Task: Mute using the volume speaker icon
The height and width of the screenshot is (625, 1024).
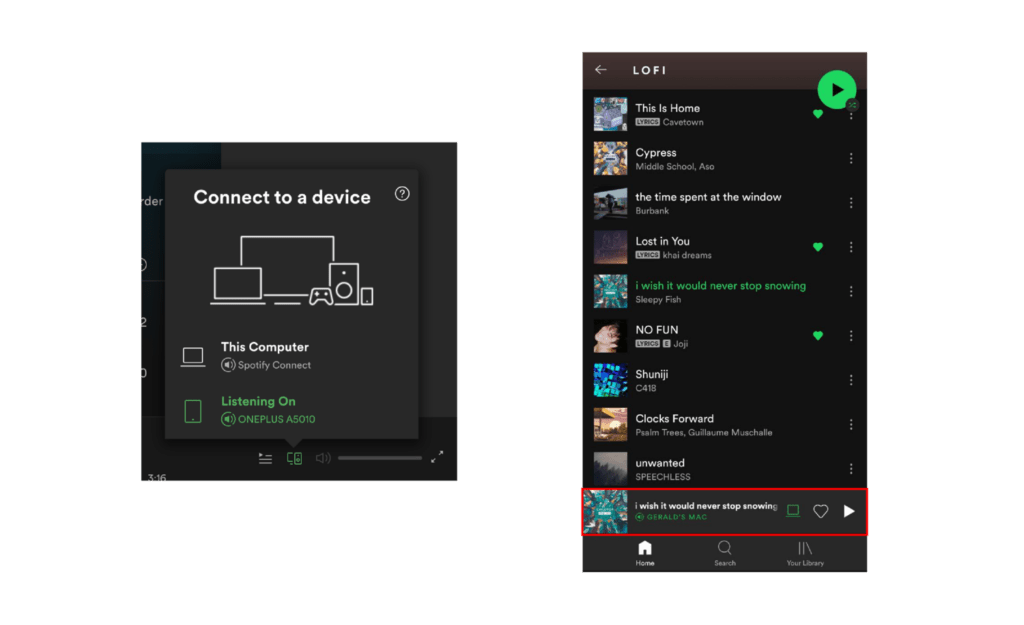Action: 323,458
